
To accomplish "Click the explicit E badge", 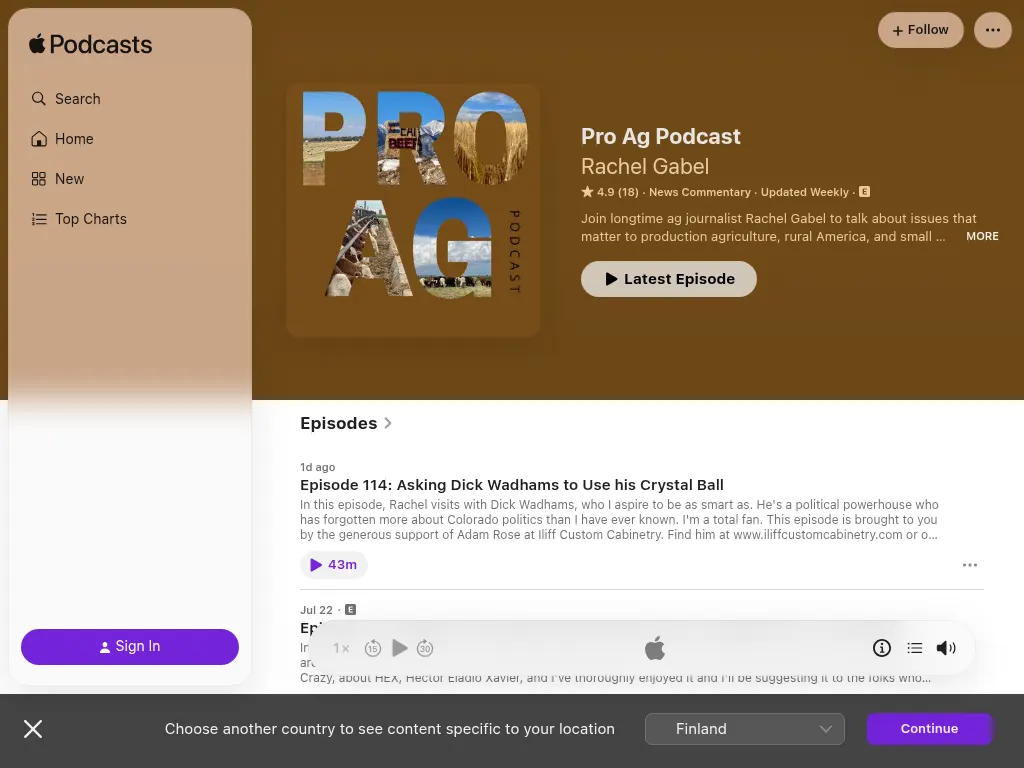I will (864, 192).
